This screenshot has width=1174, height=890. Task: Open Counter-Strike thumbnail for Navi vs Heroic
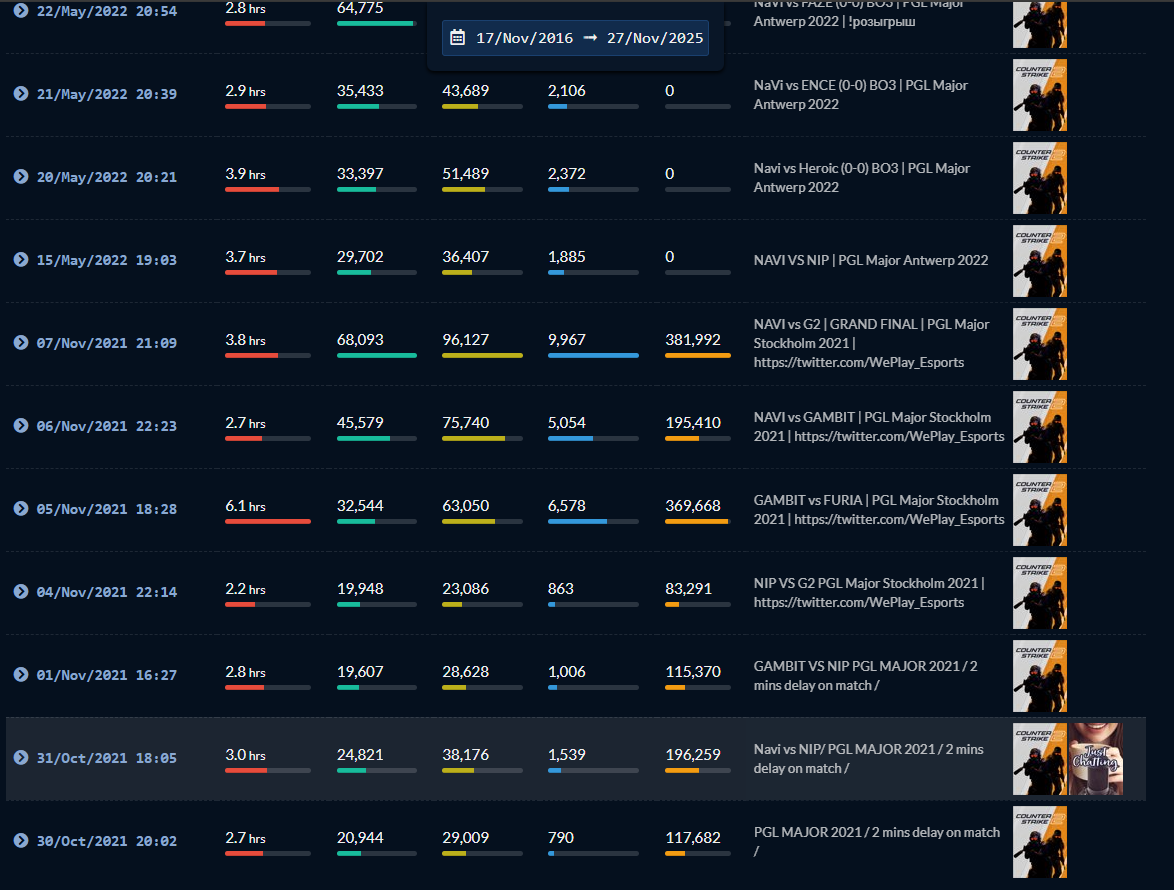coord(1039,178)
